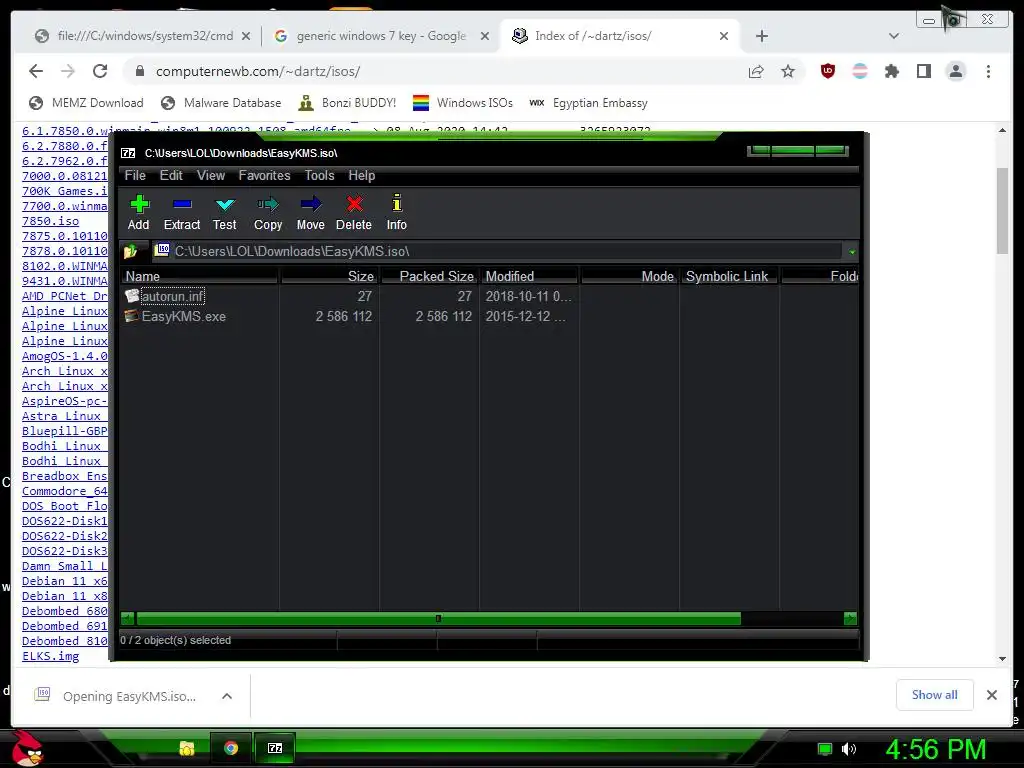1024x768 pixels.
Task: Click the autorun.inf file icon
Action: [x=132, y=296]
